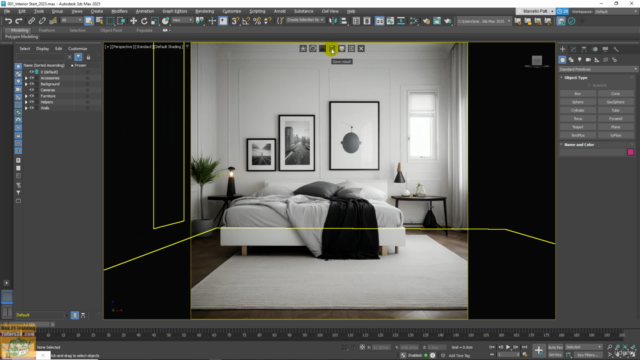Image resolution: width=640 pixels, height=360 pixels.
Task: Open the Render Setup teapot icon
Action: 426,21
